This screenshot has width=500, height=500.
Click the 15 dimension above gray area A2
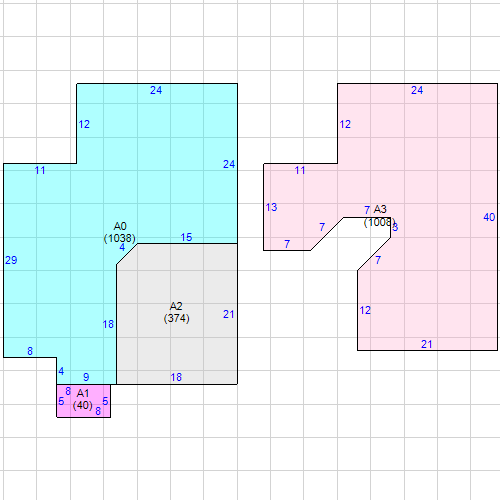point(186,237)
